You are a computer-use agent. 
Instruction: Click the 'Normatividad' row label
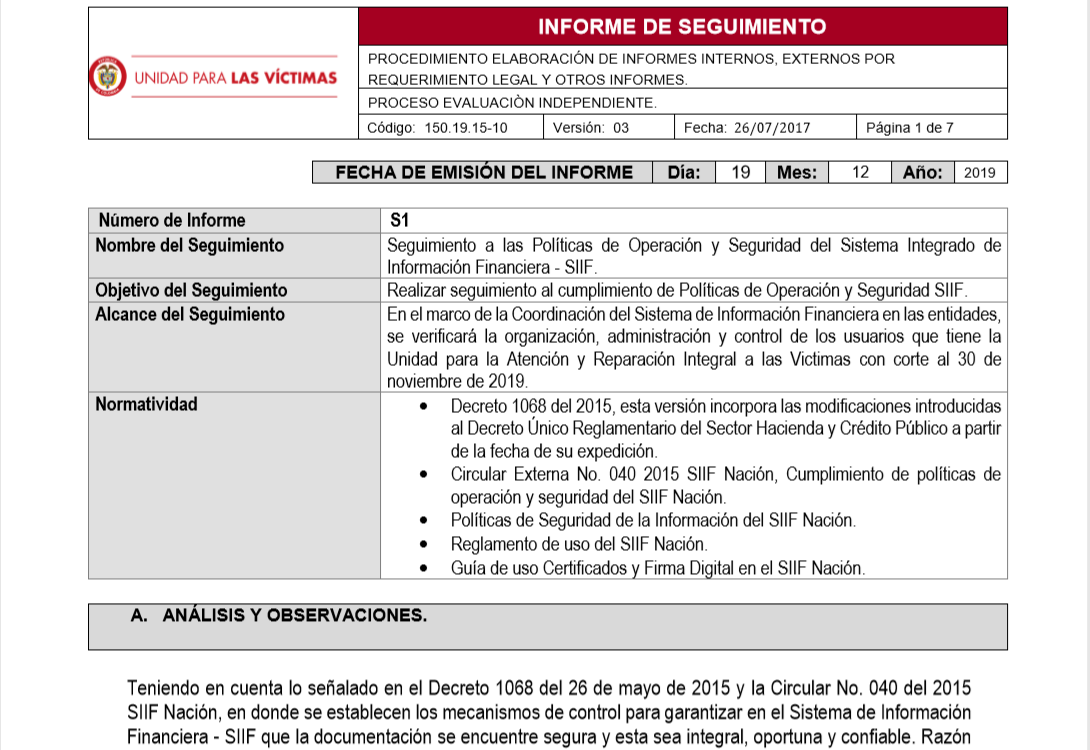tap(146, 404)
